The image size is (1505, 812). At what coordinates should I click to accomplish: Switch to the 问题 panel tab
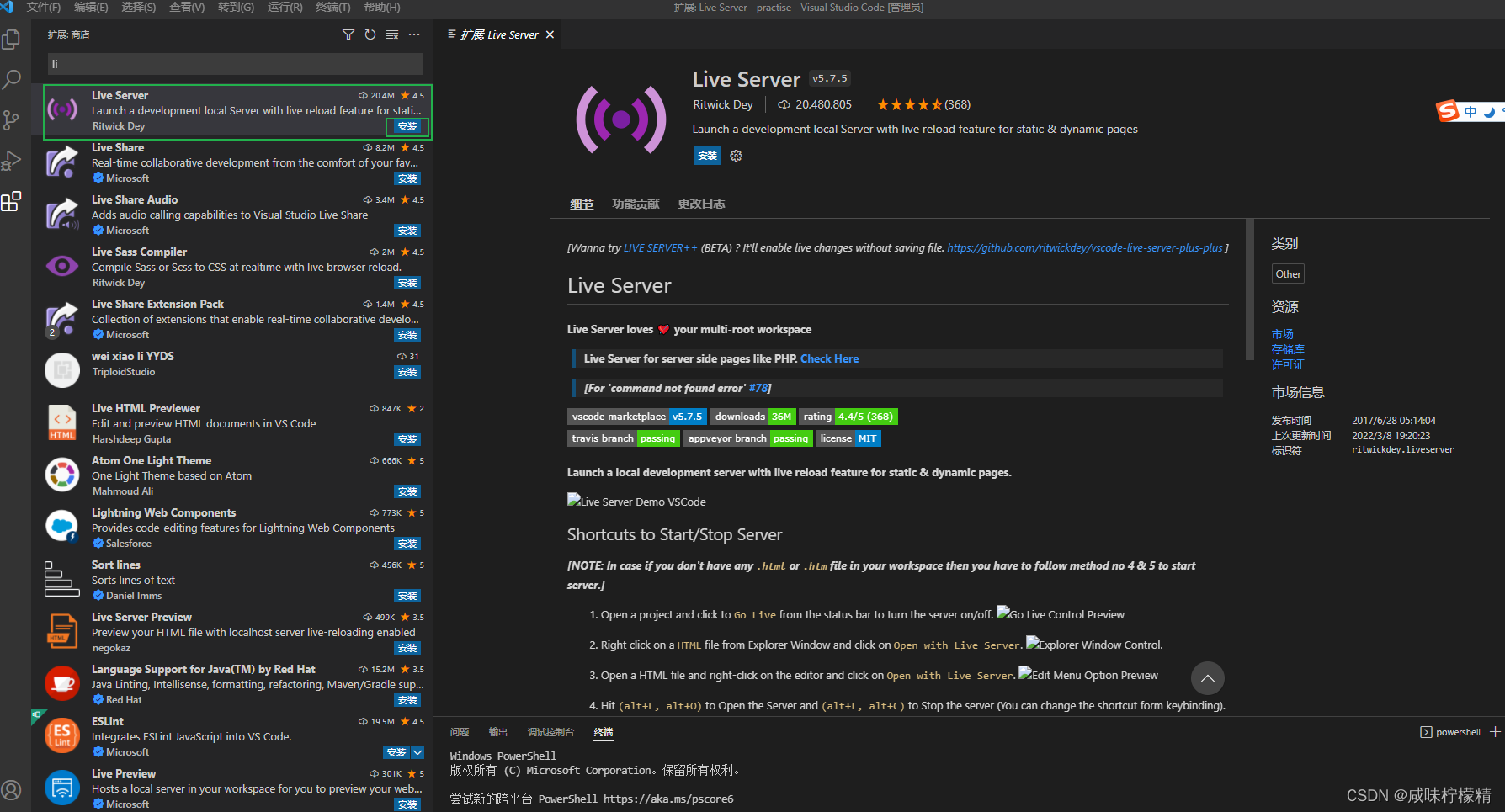click(460, 732)
